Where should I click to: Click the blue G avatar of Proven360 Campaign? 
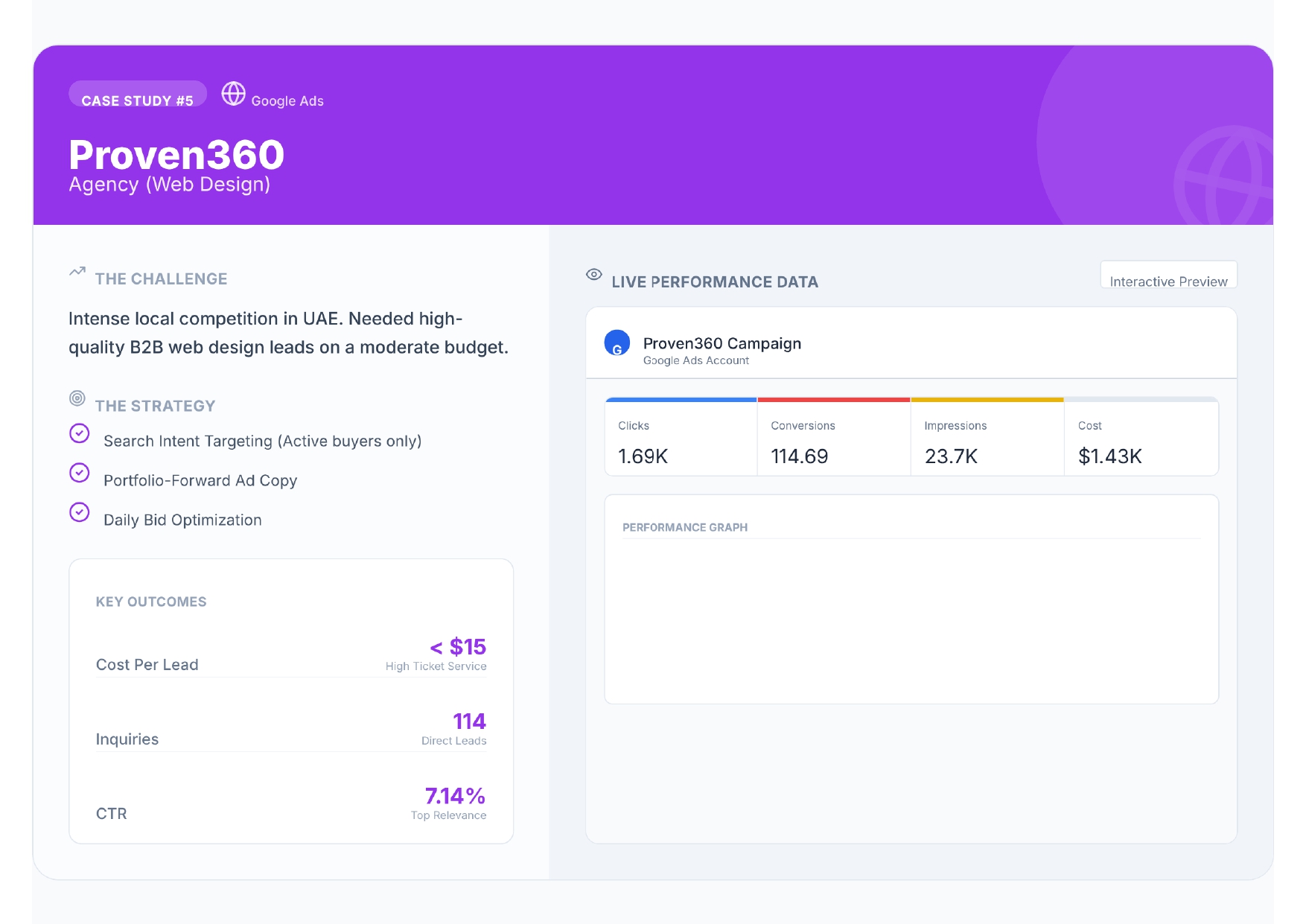[x=617, y=343]
